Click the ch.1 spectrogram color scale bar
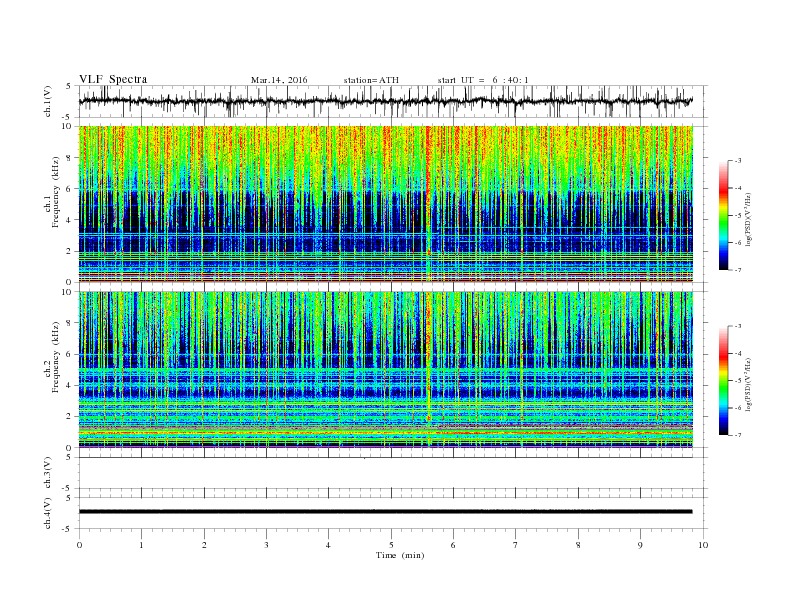Screen dimensions: 792x612 tap(723, 215)
